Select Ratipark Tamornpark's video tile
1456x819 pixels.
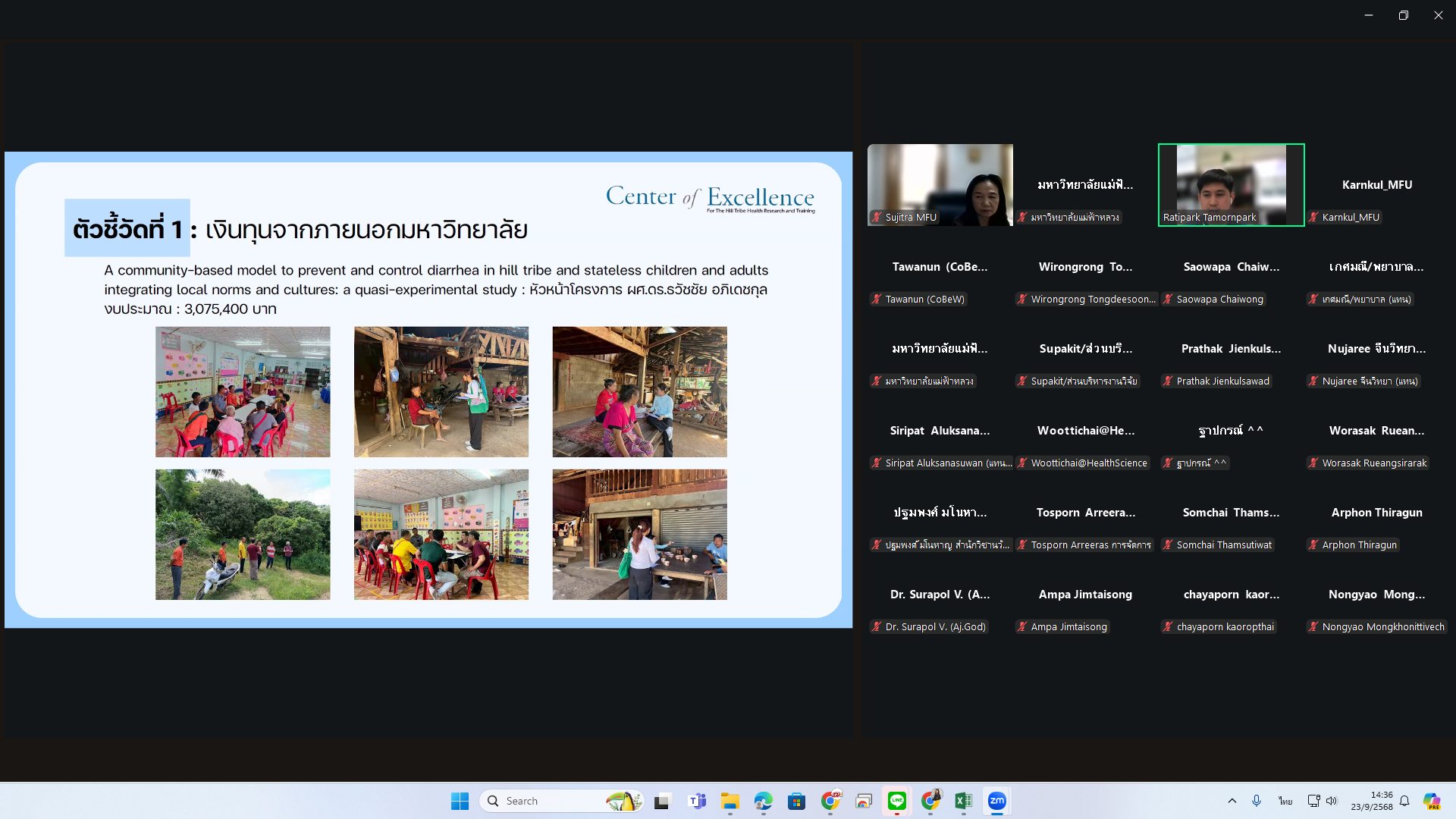tap(1231, 184)
